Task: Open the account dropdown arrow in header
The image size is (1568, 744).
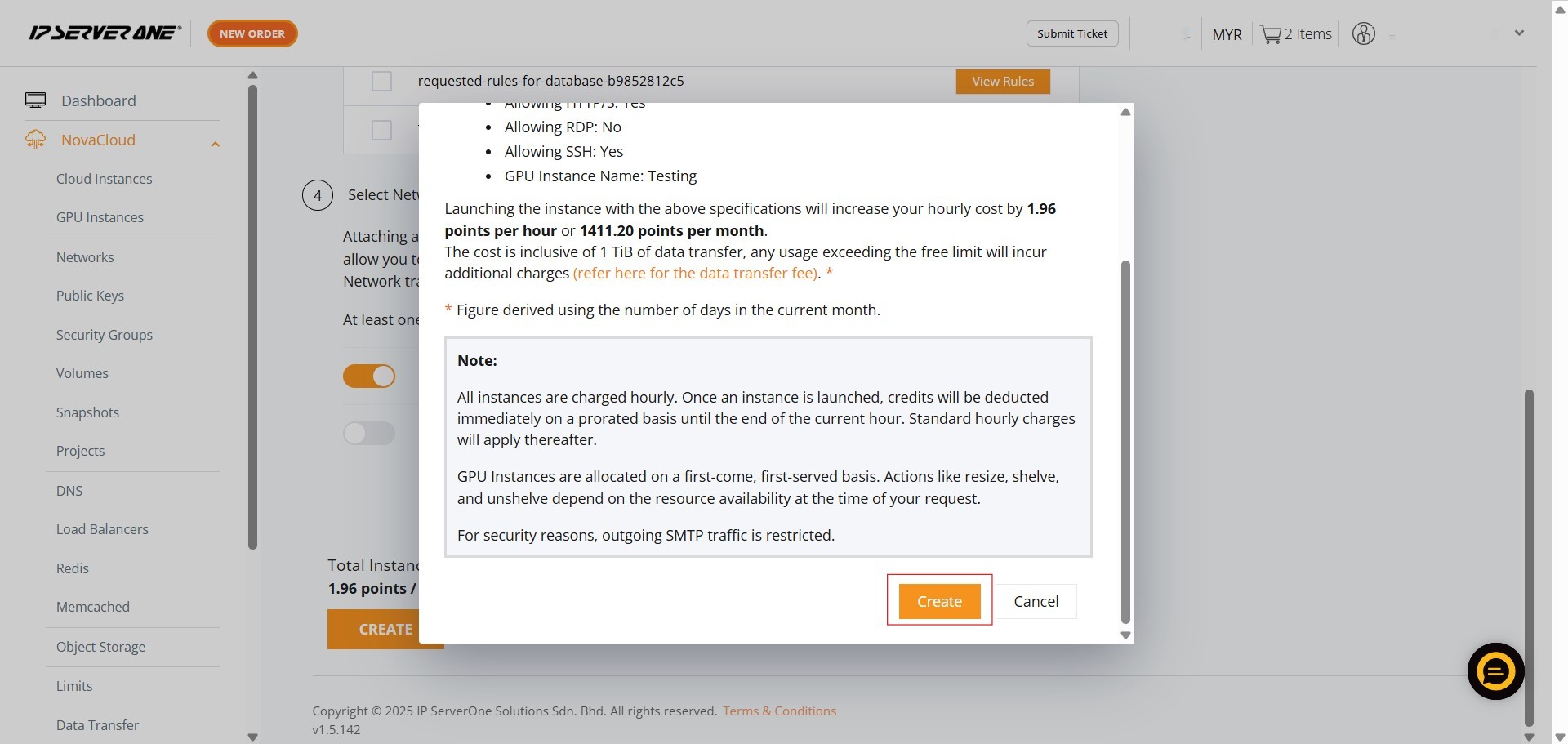Action: [1519, 33]
